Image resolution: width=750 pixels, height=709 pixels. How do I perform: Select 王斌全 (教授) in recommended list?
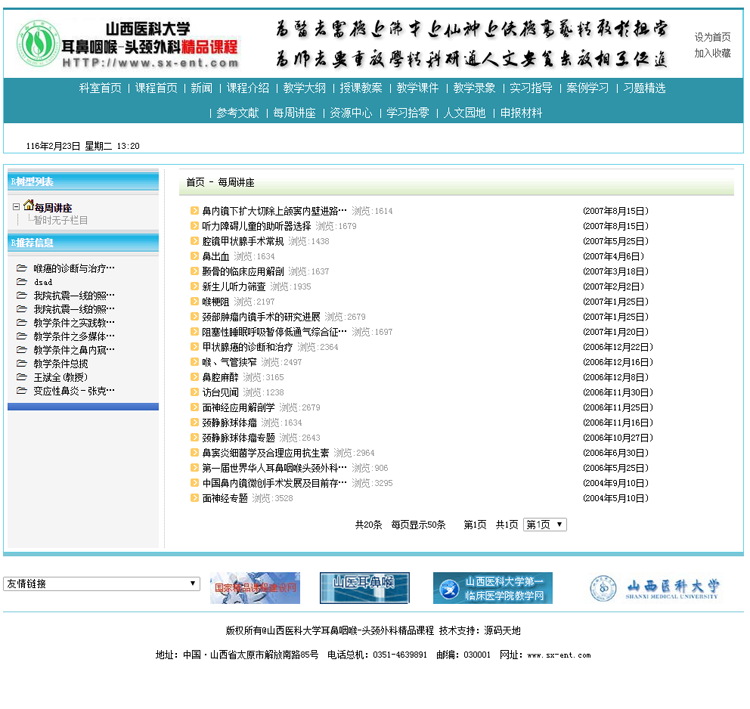[61, 377]
